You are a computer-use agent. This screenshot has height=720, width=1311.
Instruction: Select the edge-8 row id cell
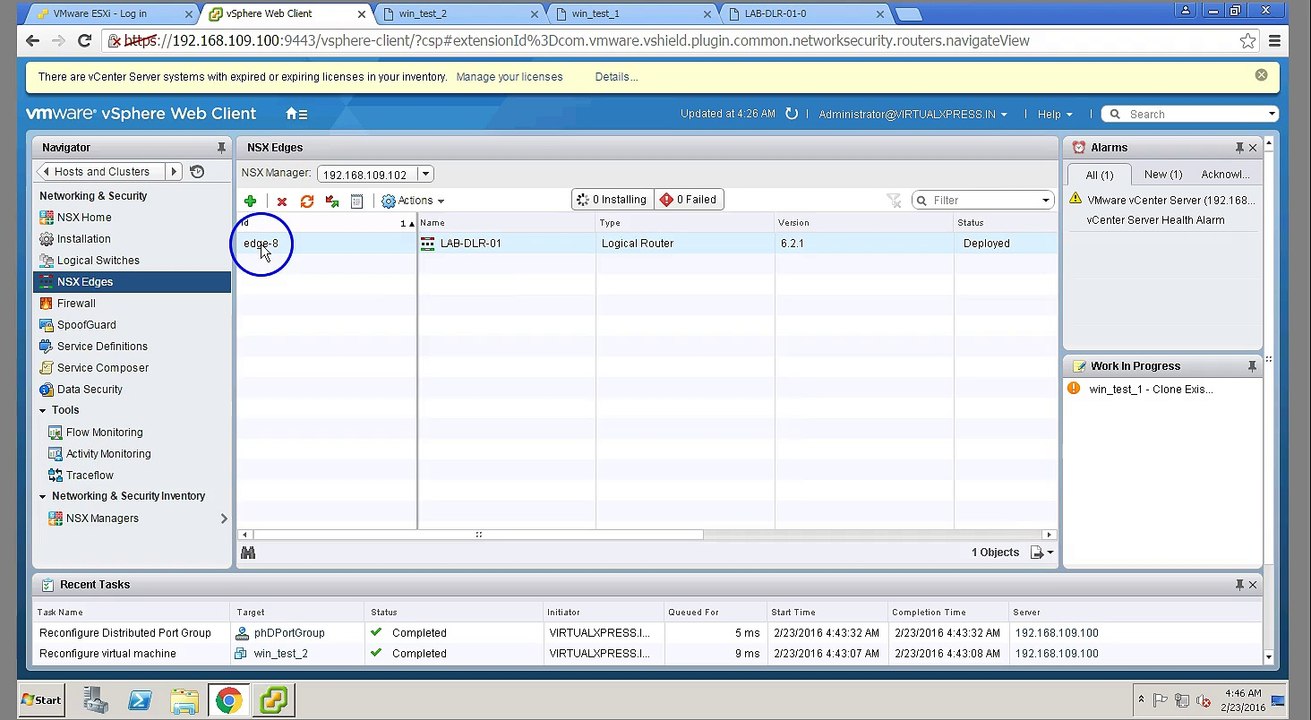(x=326, y=244)
